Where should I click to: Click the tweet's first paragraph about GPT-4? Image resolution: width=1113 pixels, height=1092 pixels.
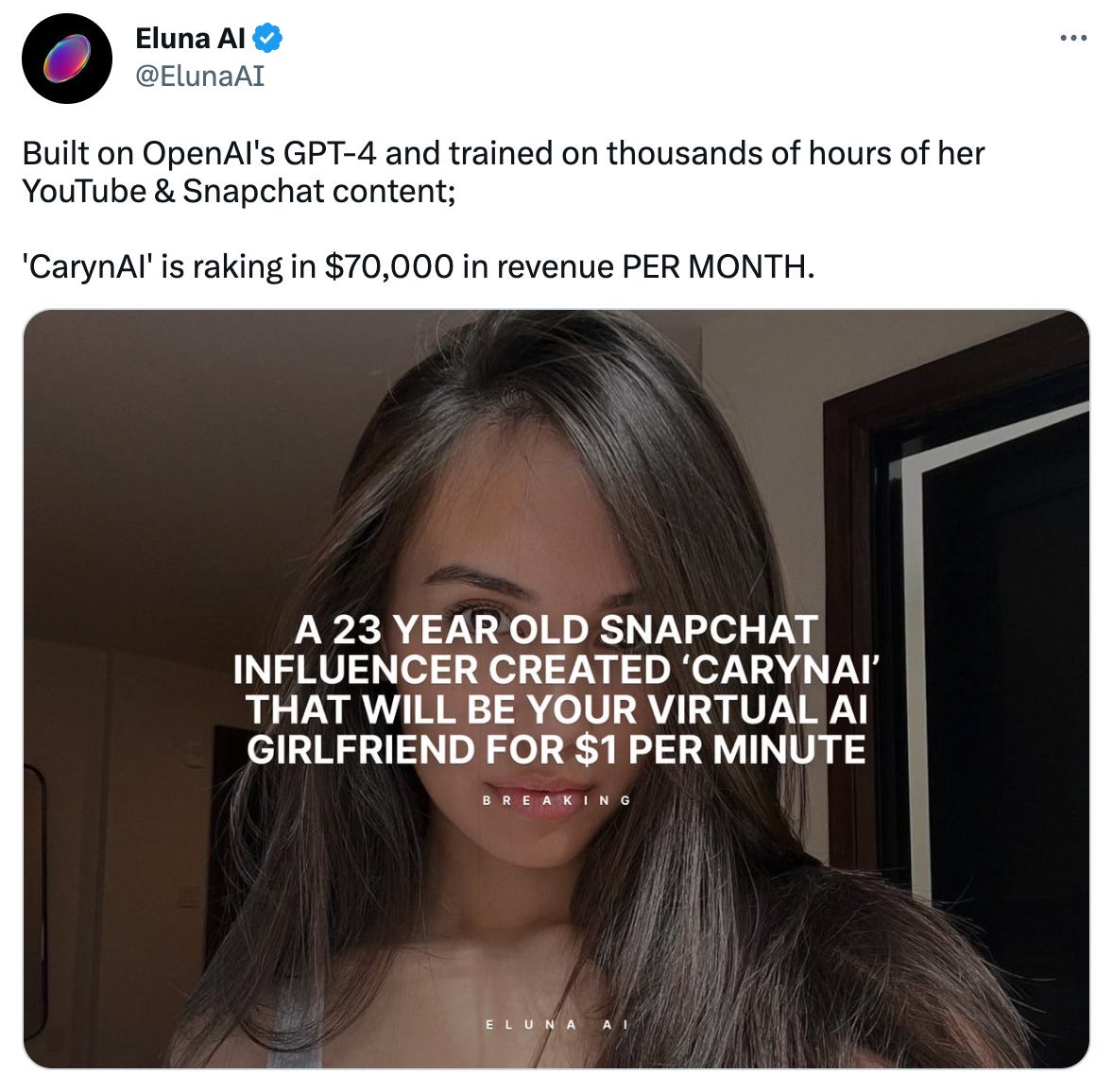point(504,173)
